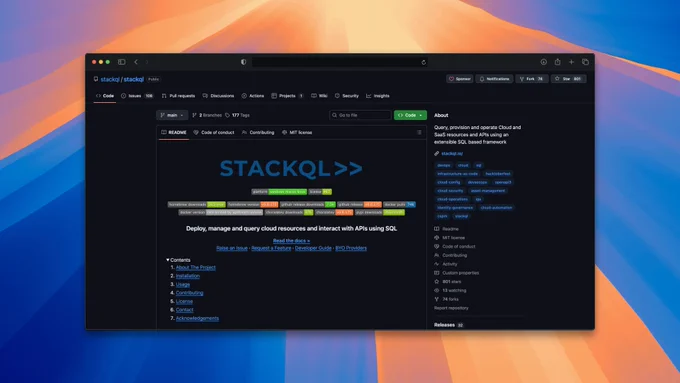Viewport: 680px width, 383px height.
Task: Select the Code of conduct file tab
Action: [213, 132]
